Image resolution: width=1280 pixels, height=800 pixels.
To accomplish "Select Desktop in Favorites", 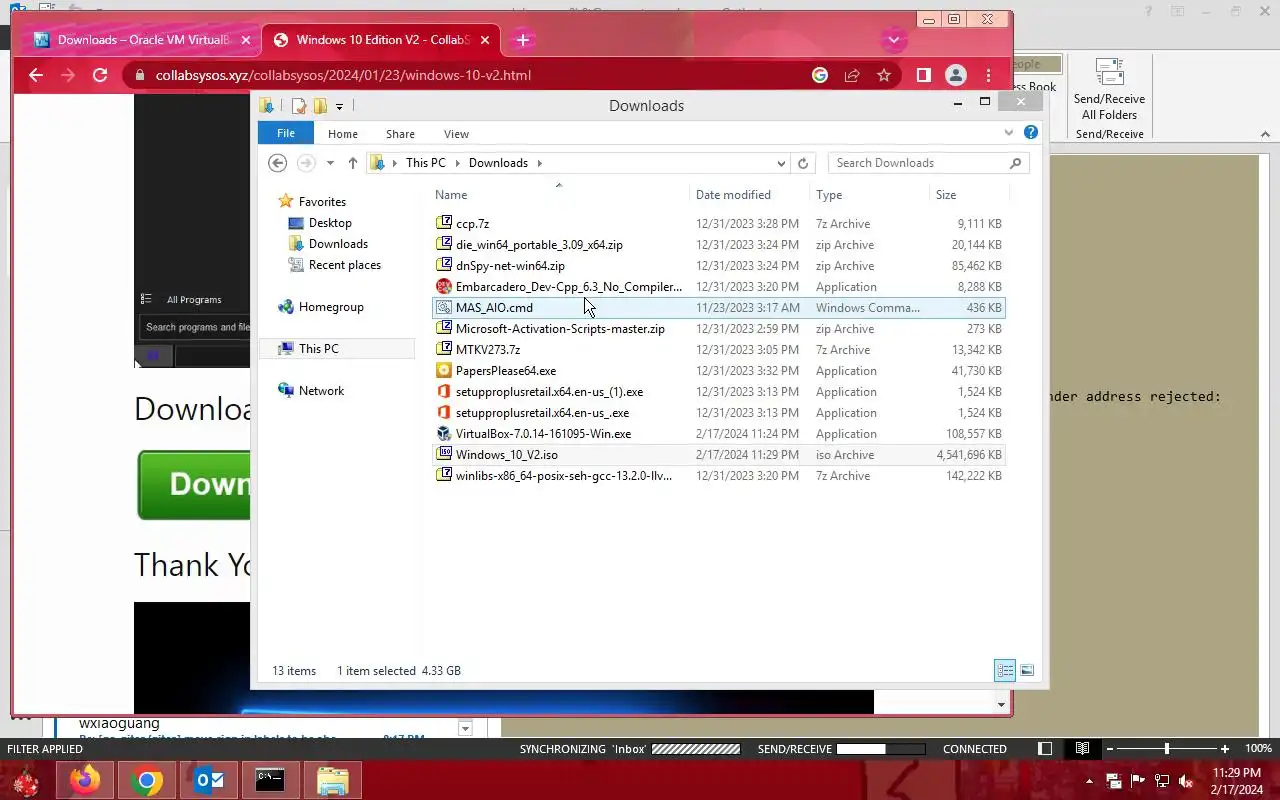I will point(330,223).
